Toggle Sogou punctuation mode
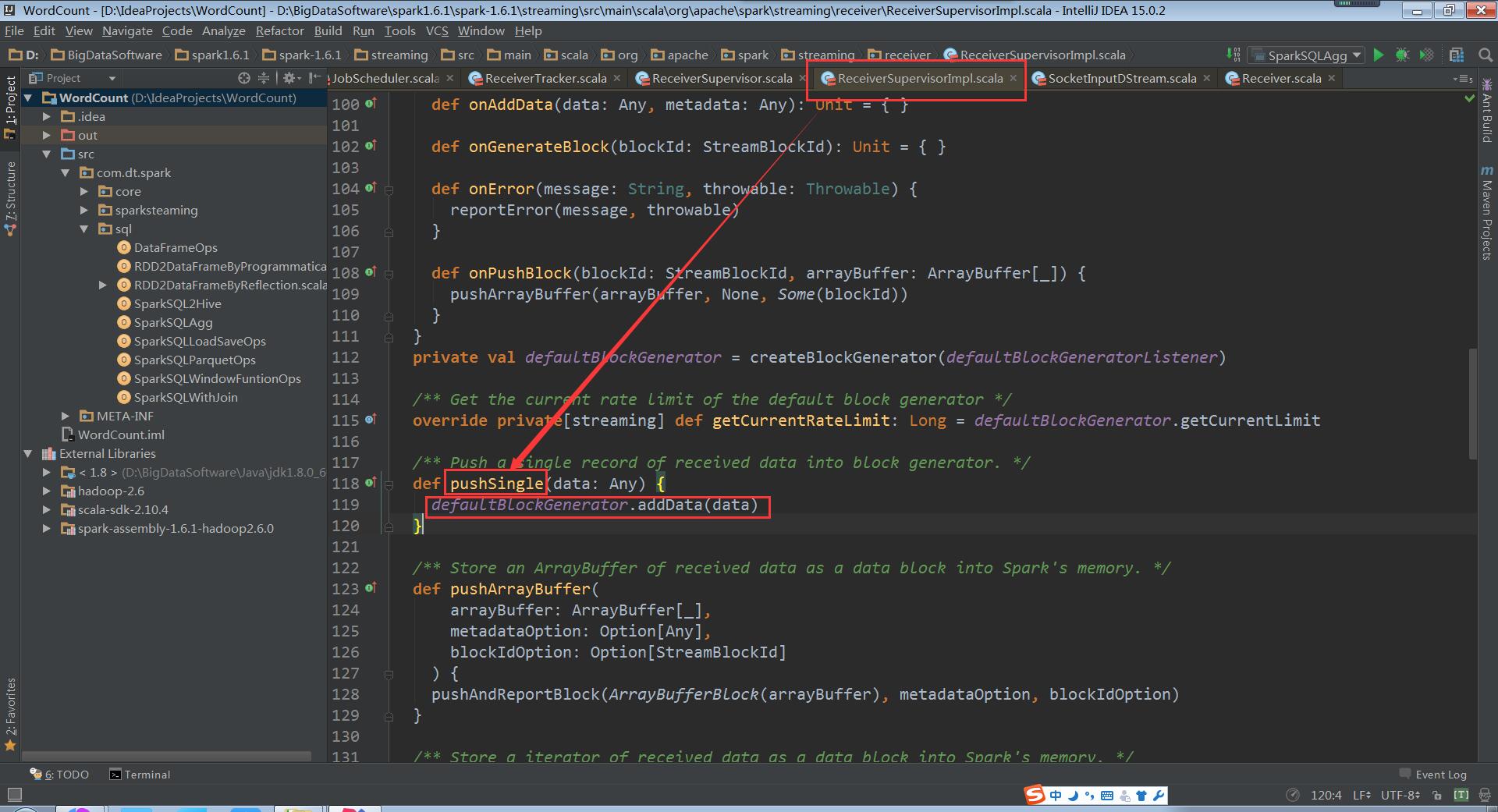This screenshot has width=1498, height=812. (x=1090, y=796)
